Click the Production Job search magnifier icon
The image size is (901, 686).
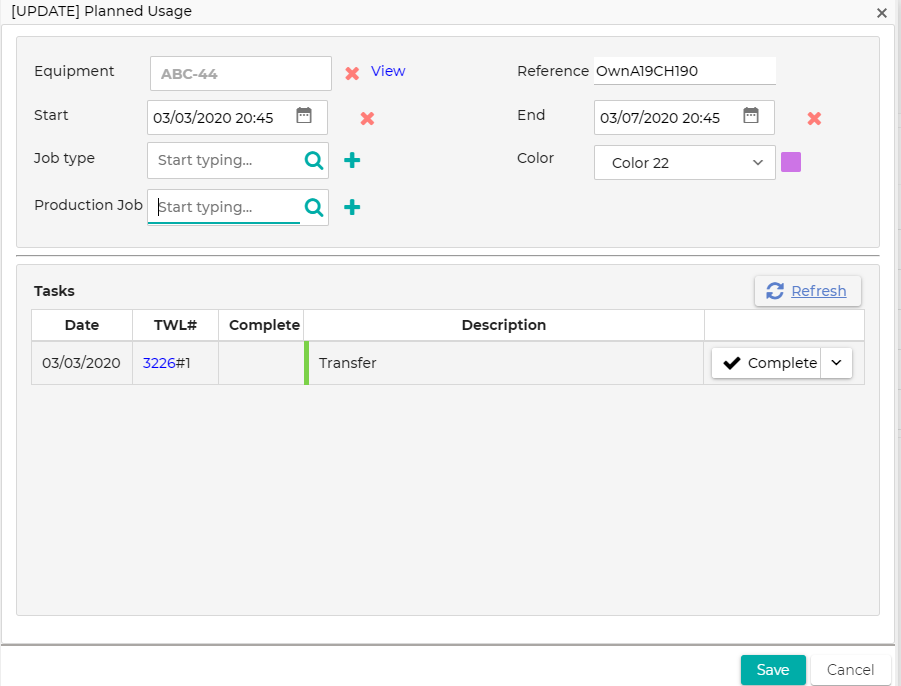pyautogui.click(x=313, y=207)
